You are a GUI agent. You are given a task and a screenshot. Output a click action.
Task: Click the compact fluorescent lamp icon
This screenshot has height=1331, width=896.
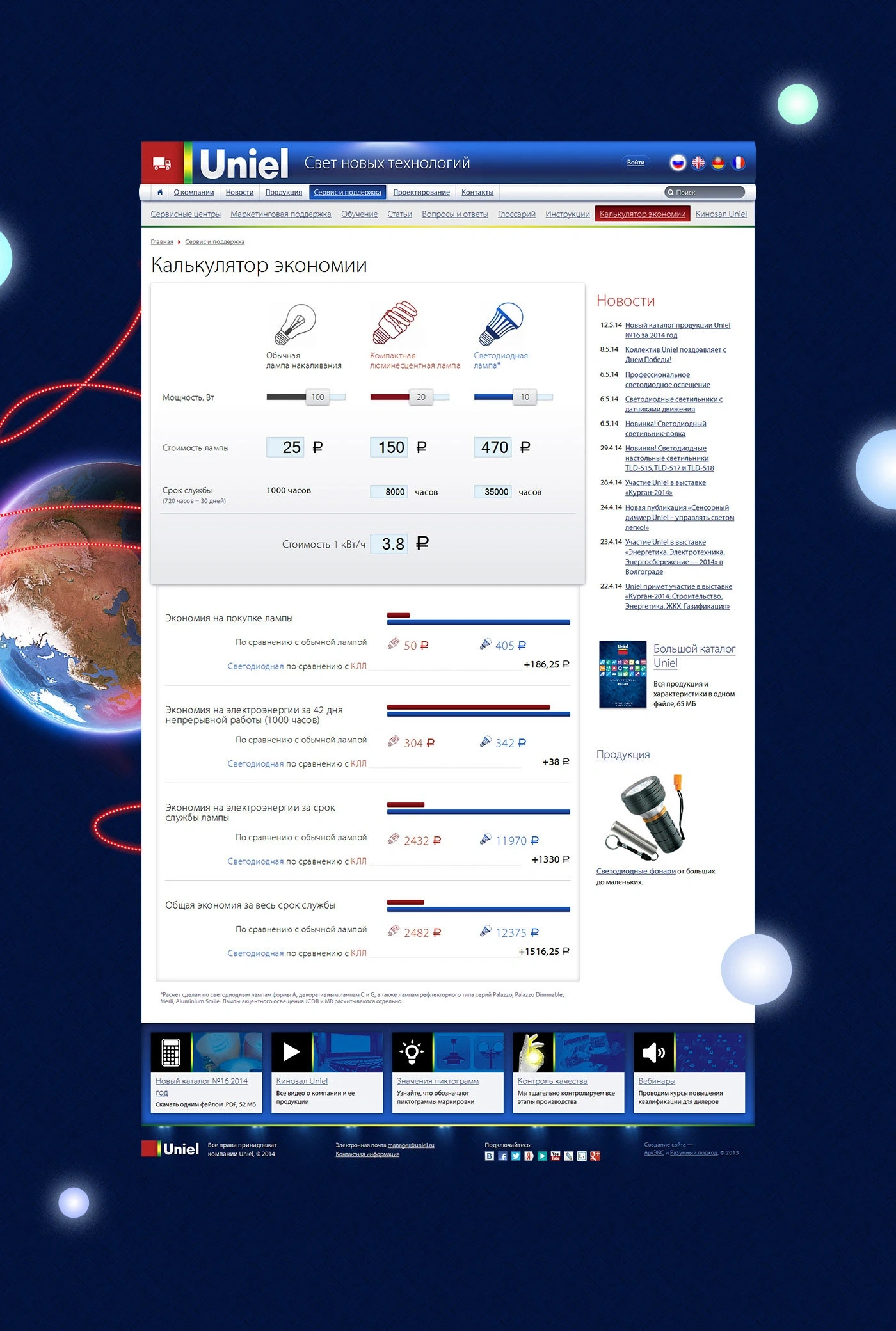tap(395, 323)
